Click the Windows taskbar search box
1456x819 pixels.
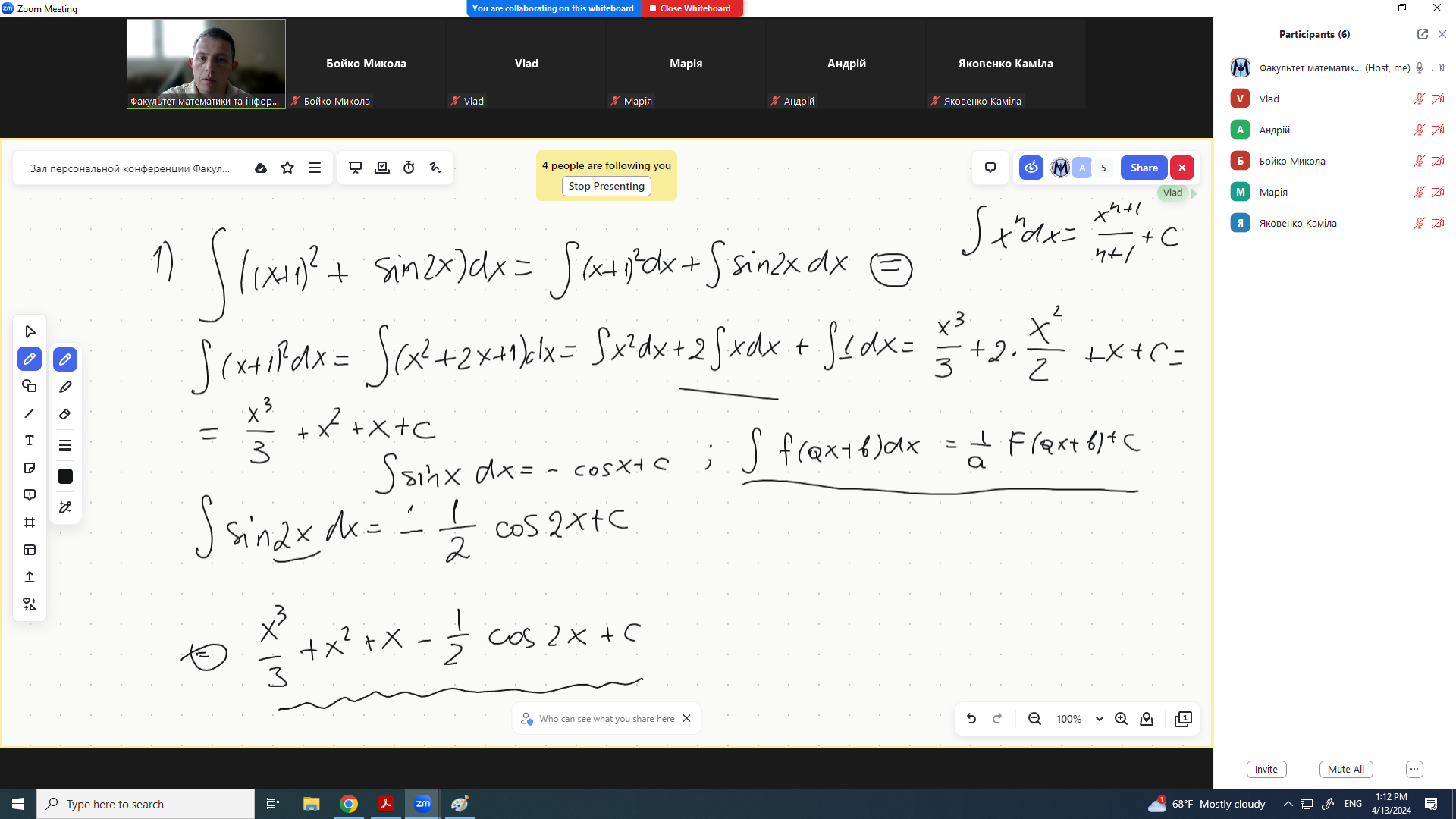click(146, 804)
